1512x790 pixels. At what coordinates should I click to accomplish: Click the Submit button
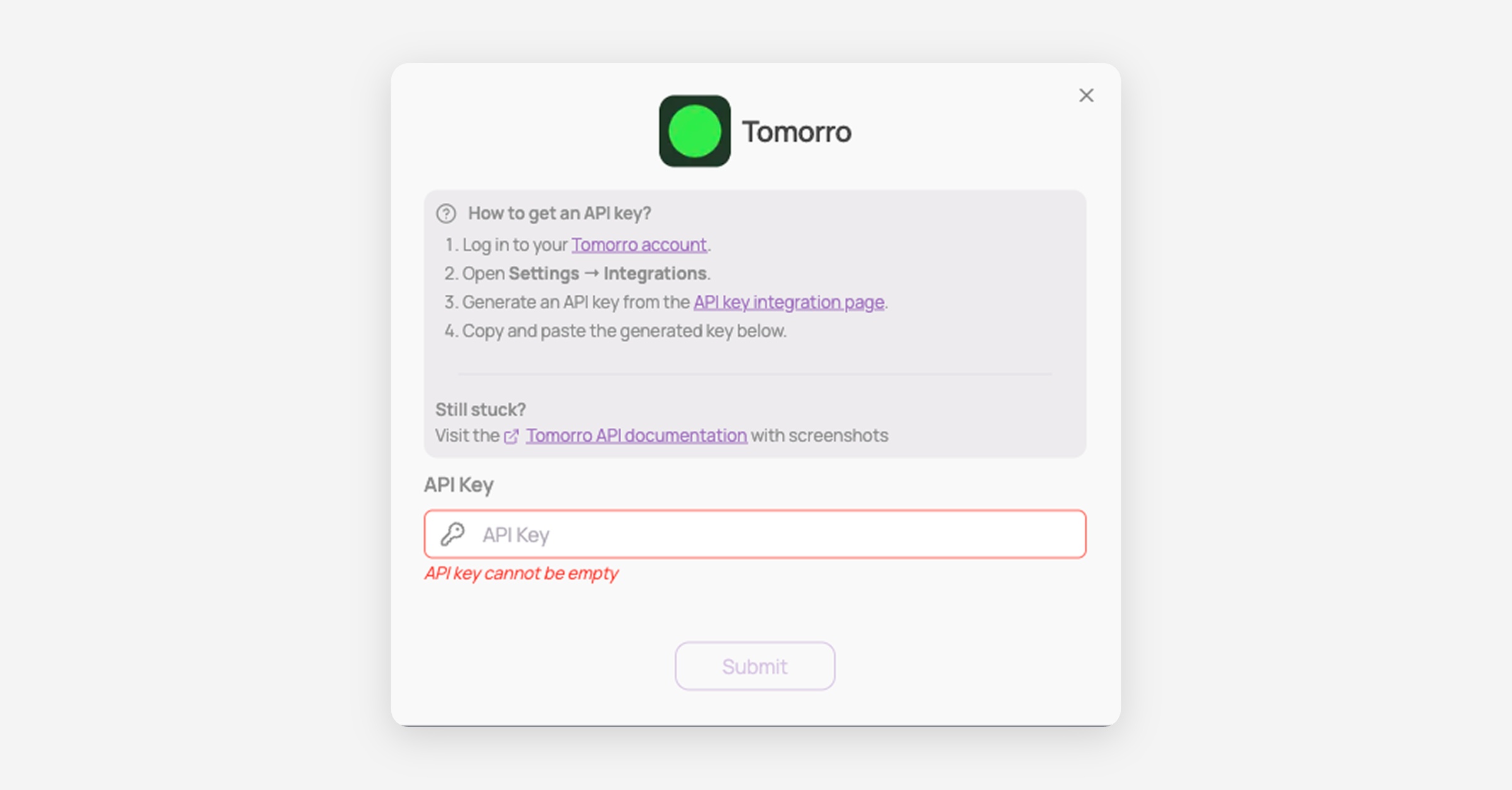click(755, 666)
